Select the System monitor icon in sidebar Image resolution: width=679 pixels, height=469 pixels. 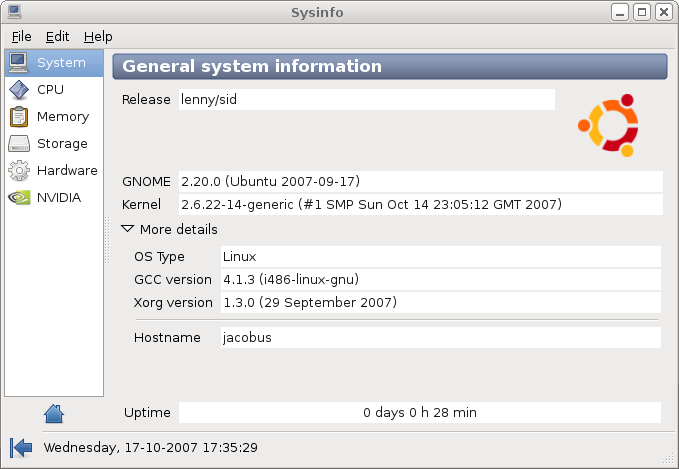tap(19, 63)
